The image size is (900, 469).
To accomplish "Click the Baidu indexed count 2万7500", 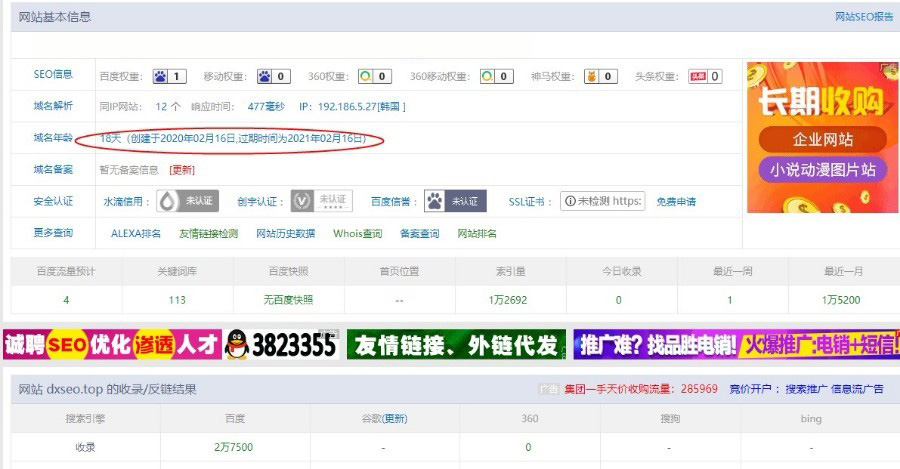I will tap(234, 447).
